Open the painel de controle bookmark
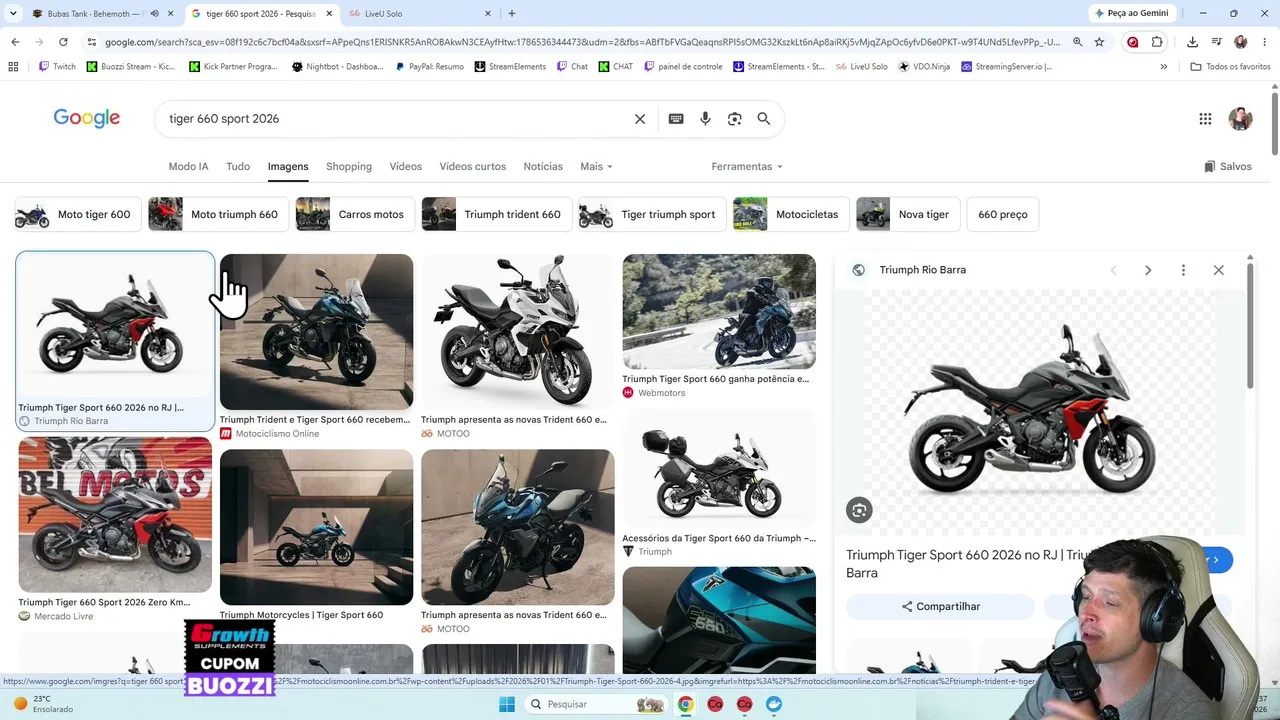The image size is (1280, 720). pos(683,67)
